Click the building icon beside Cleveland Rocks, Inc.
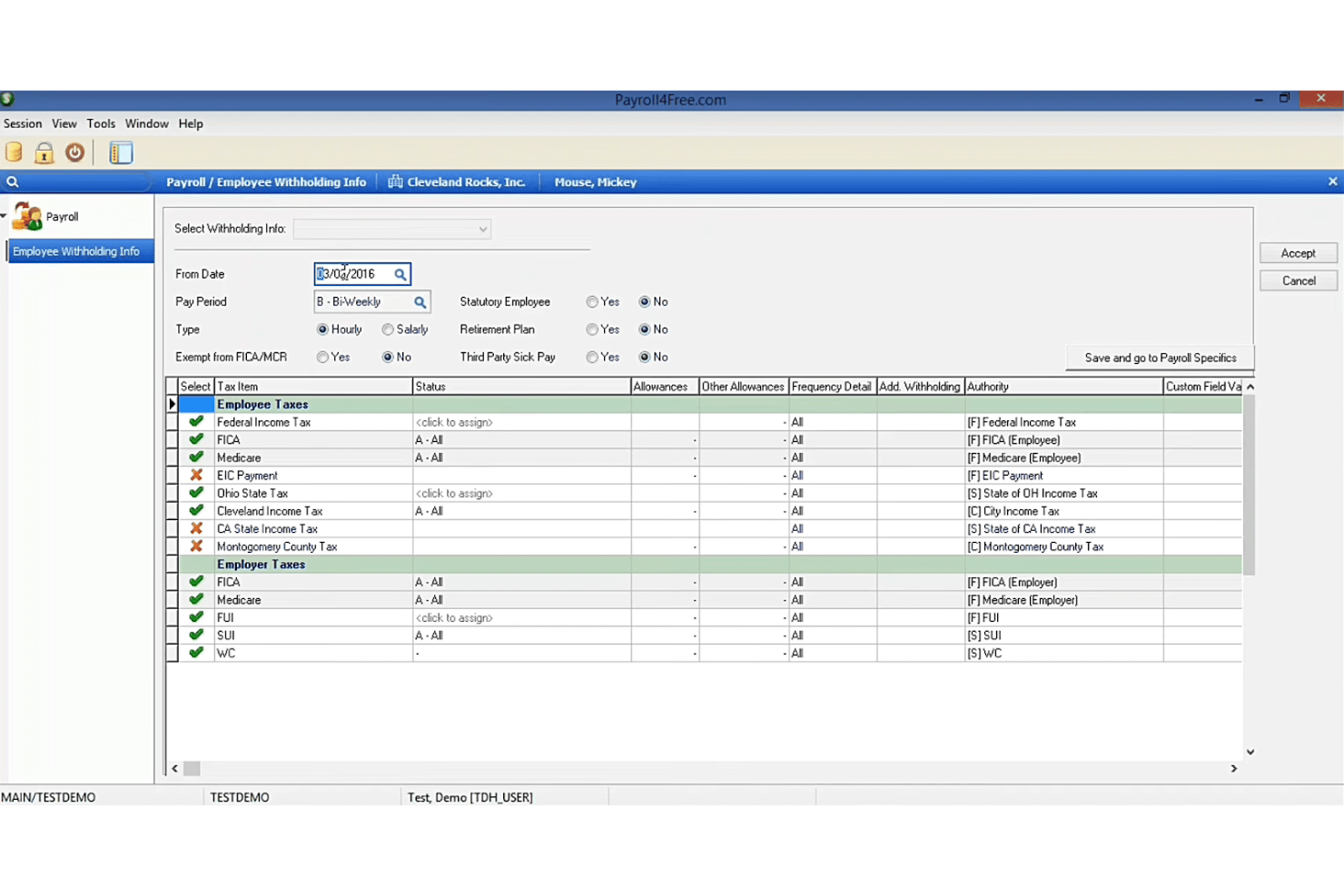This screenshot has width=1344, height=896. pos(395,182)
